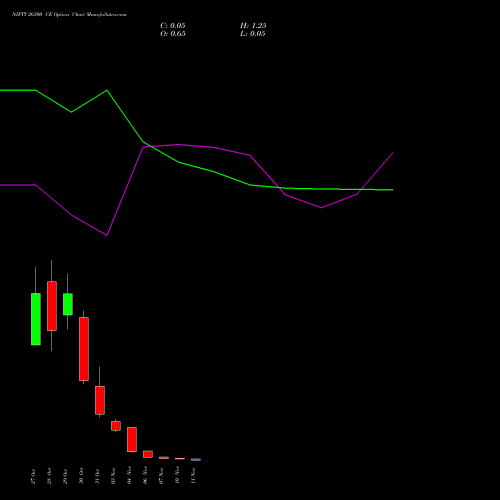Click the "10 Nov" date label
Viewport: 500px width, 500px height.
[x=177, y=475]
